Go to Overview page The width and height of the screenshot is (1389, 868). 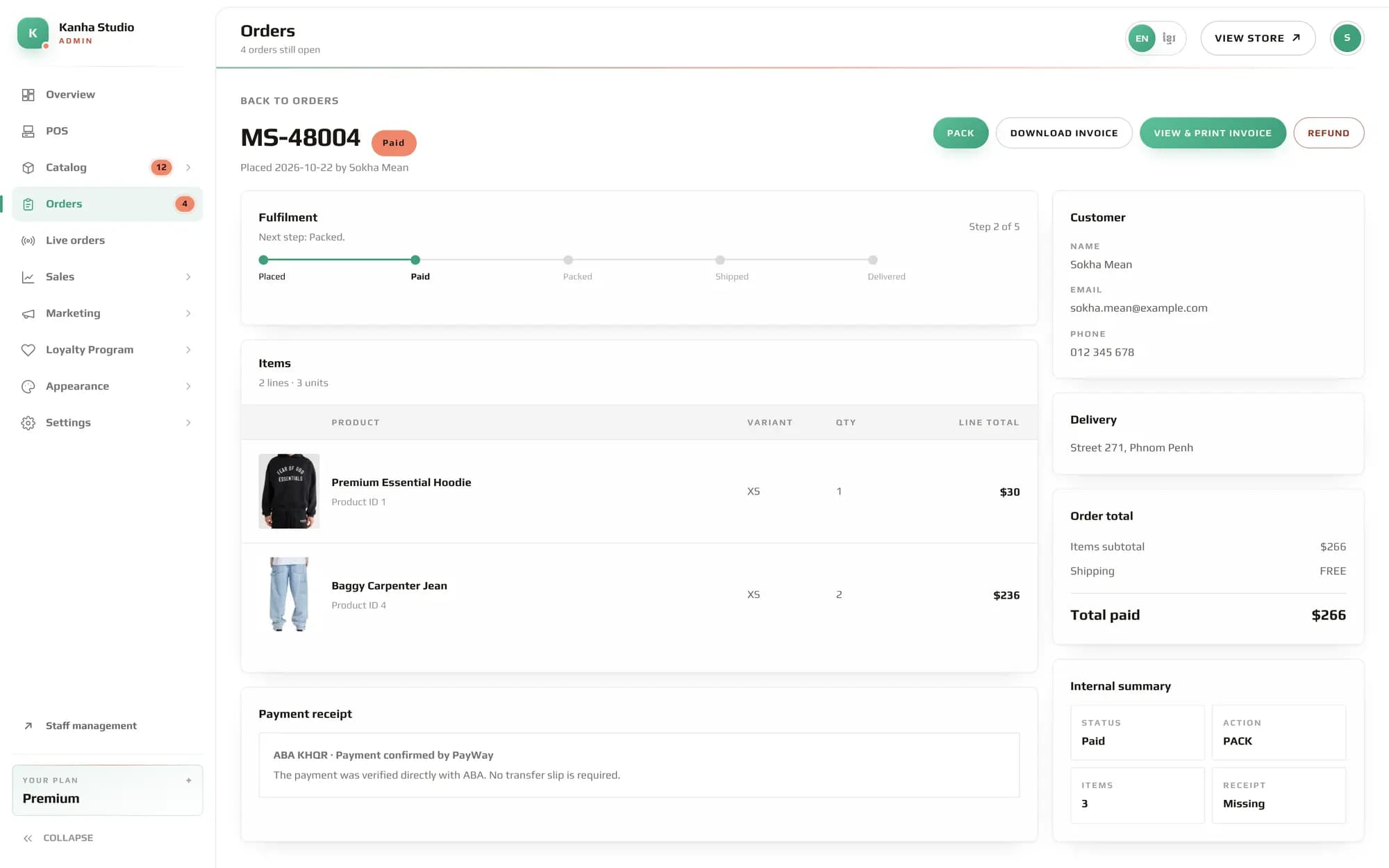(x=108, y=94)
